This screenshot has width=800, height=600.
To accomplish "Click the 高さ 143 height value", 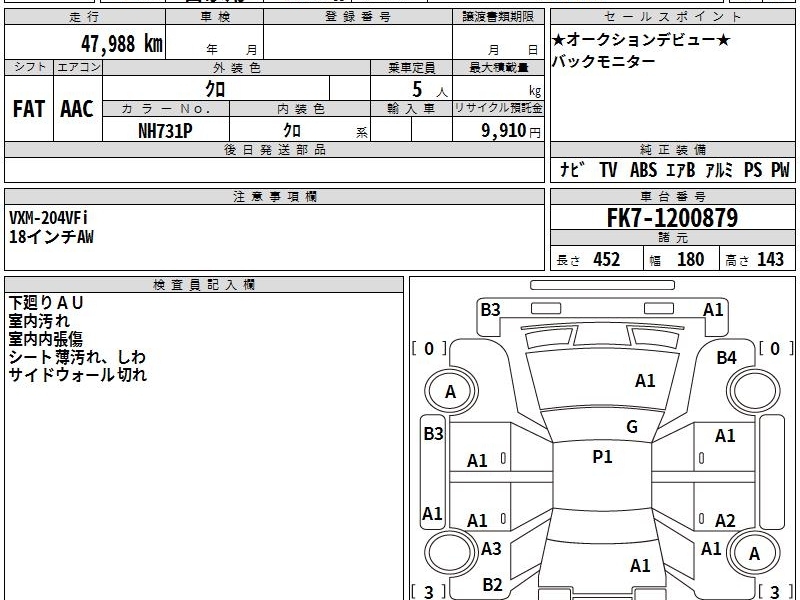I will click(755, 260).
